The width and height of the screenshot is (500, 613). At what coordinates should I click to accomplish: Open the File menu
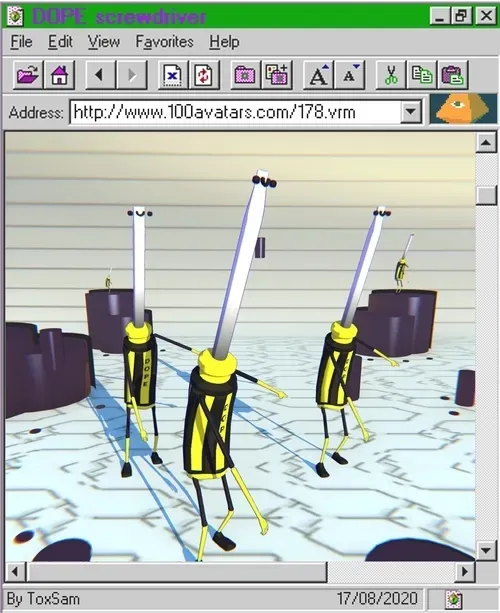point(22,41)
